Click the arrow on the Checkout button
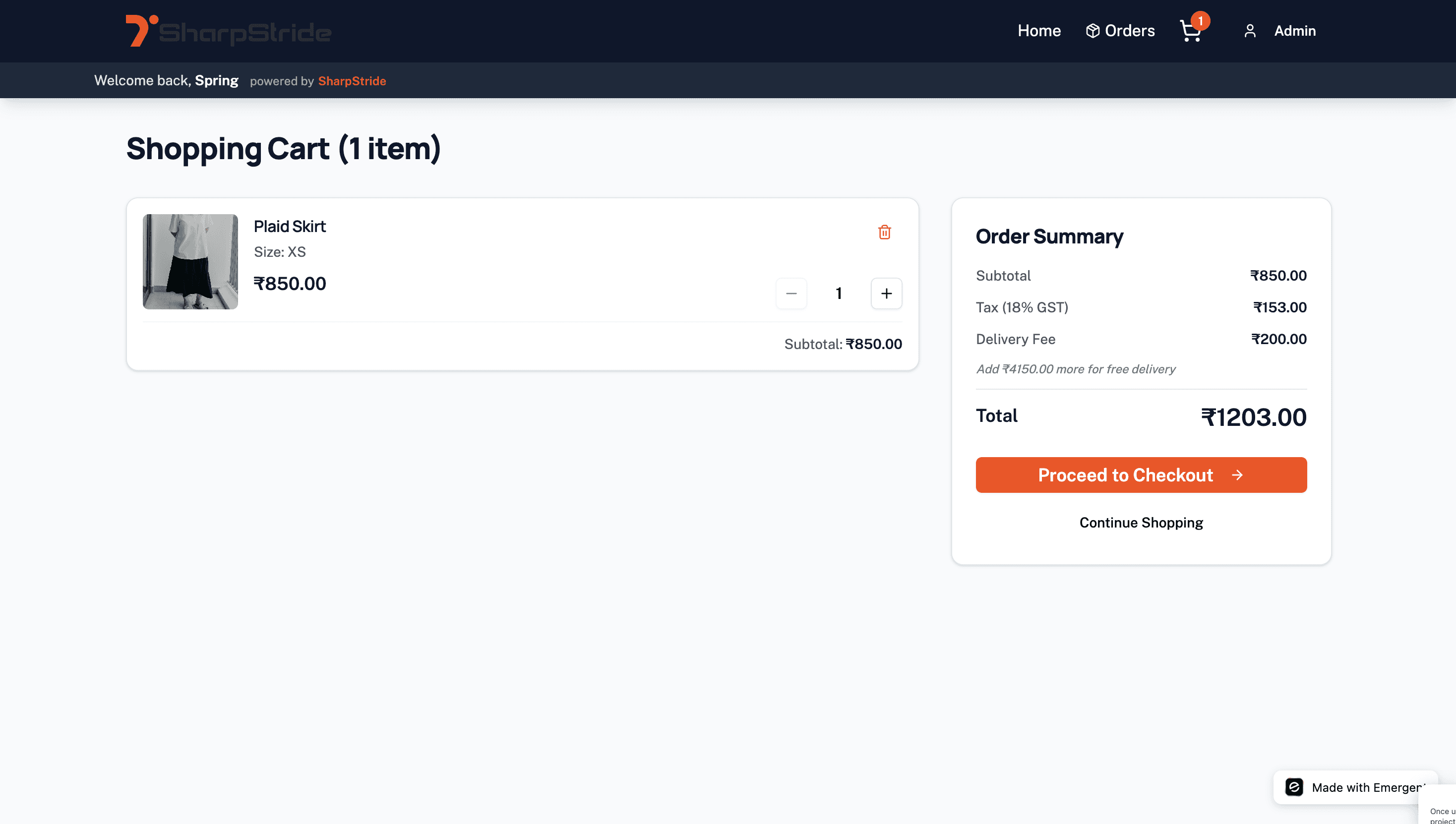This screenshot has height=824, width=1456. [x=1237, y=475]
